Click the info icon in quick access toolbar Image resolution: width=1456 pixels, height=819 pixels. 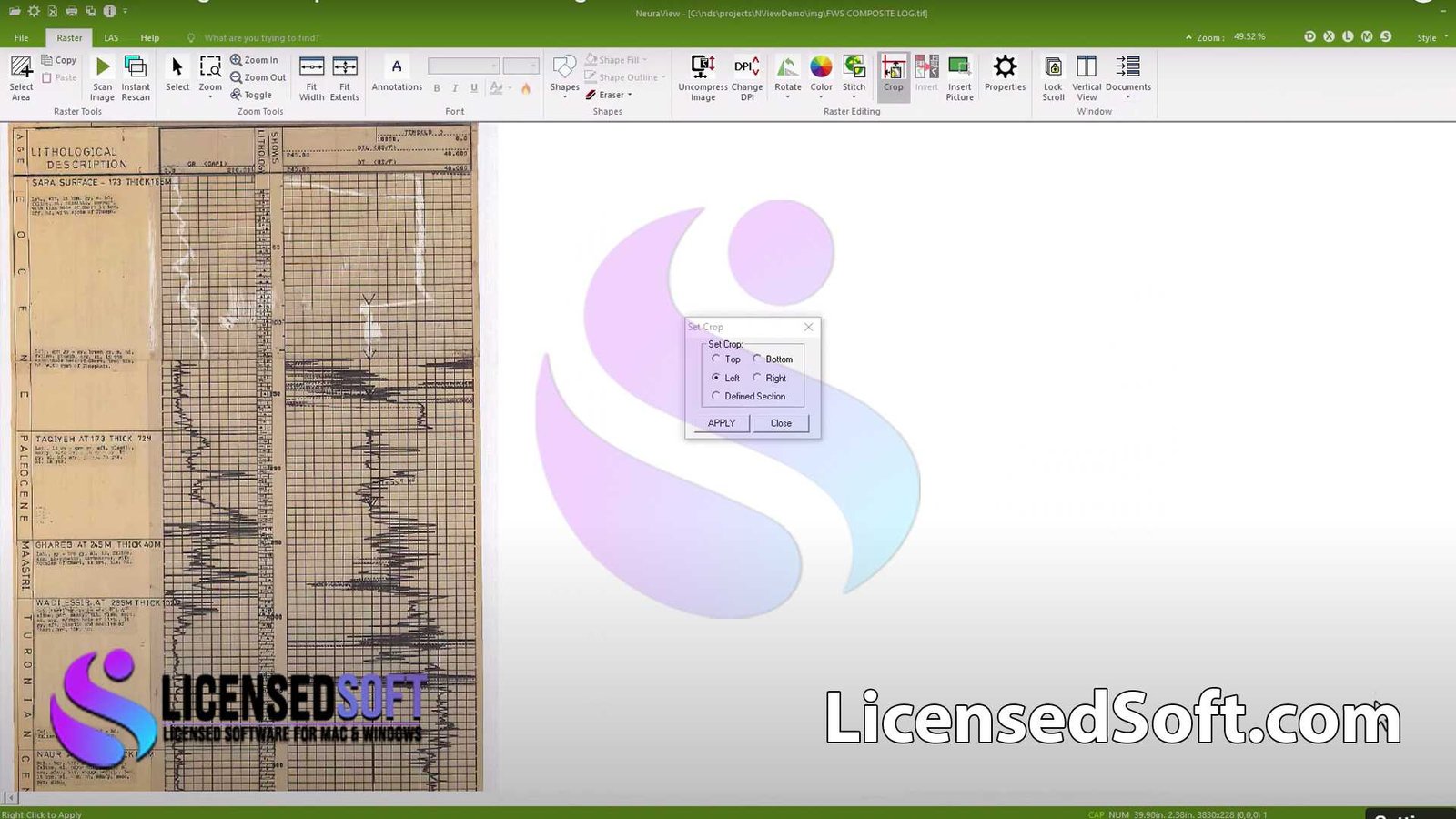tap(109, 12)
